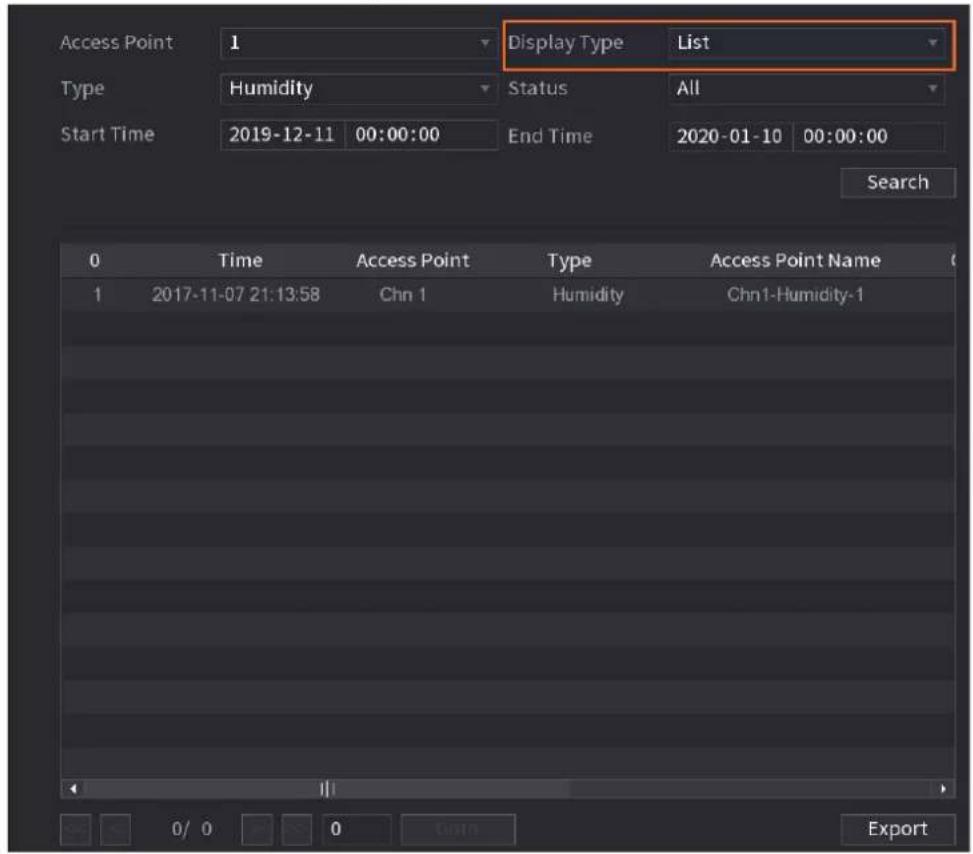Screen dimensions: 973x854
Task: Click the Start Time date field 2019-12-11
Action: [x=282, y=135]
